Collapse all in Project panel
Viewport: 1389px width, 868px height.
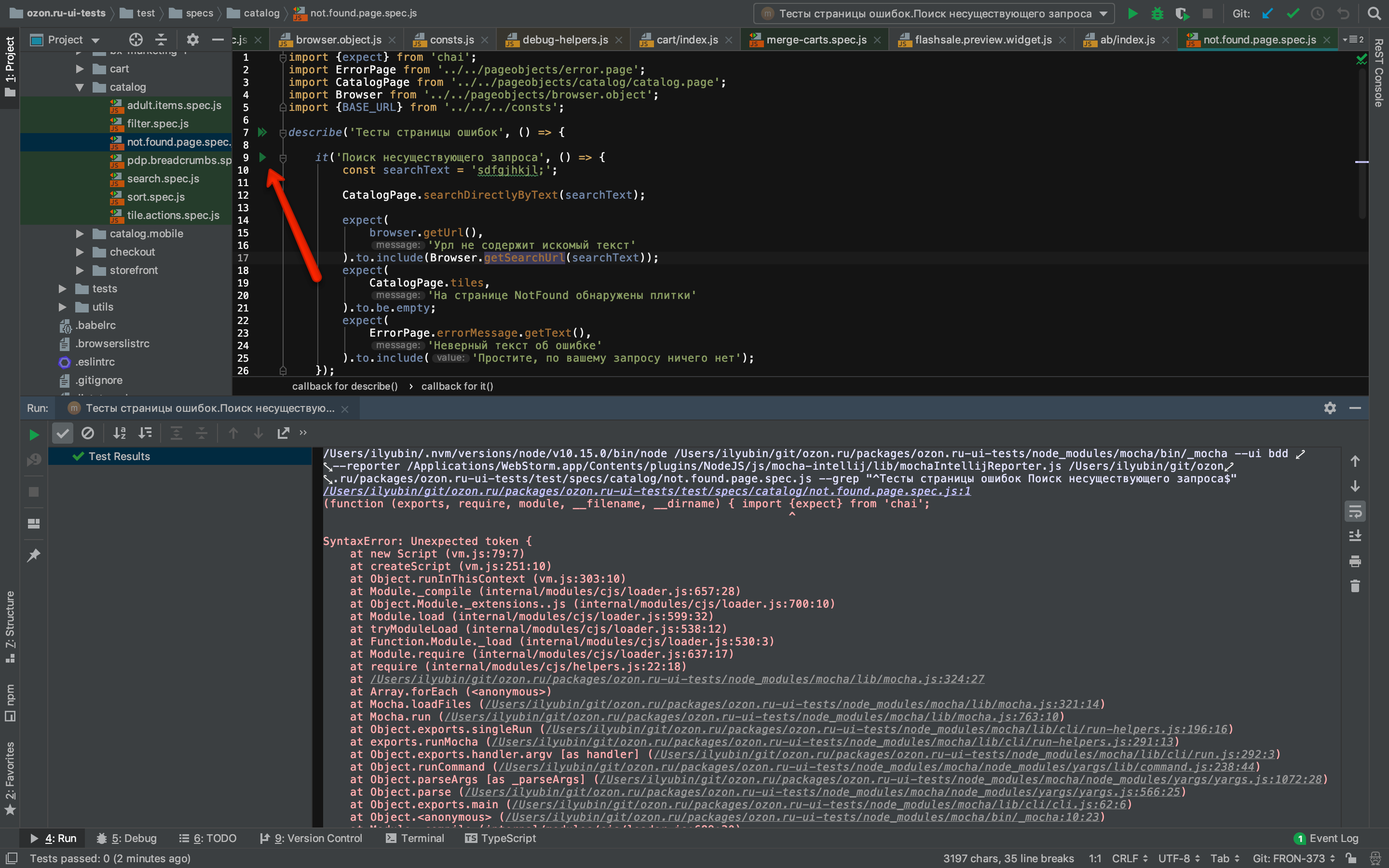[x=161, y=39]
